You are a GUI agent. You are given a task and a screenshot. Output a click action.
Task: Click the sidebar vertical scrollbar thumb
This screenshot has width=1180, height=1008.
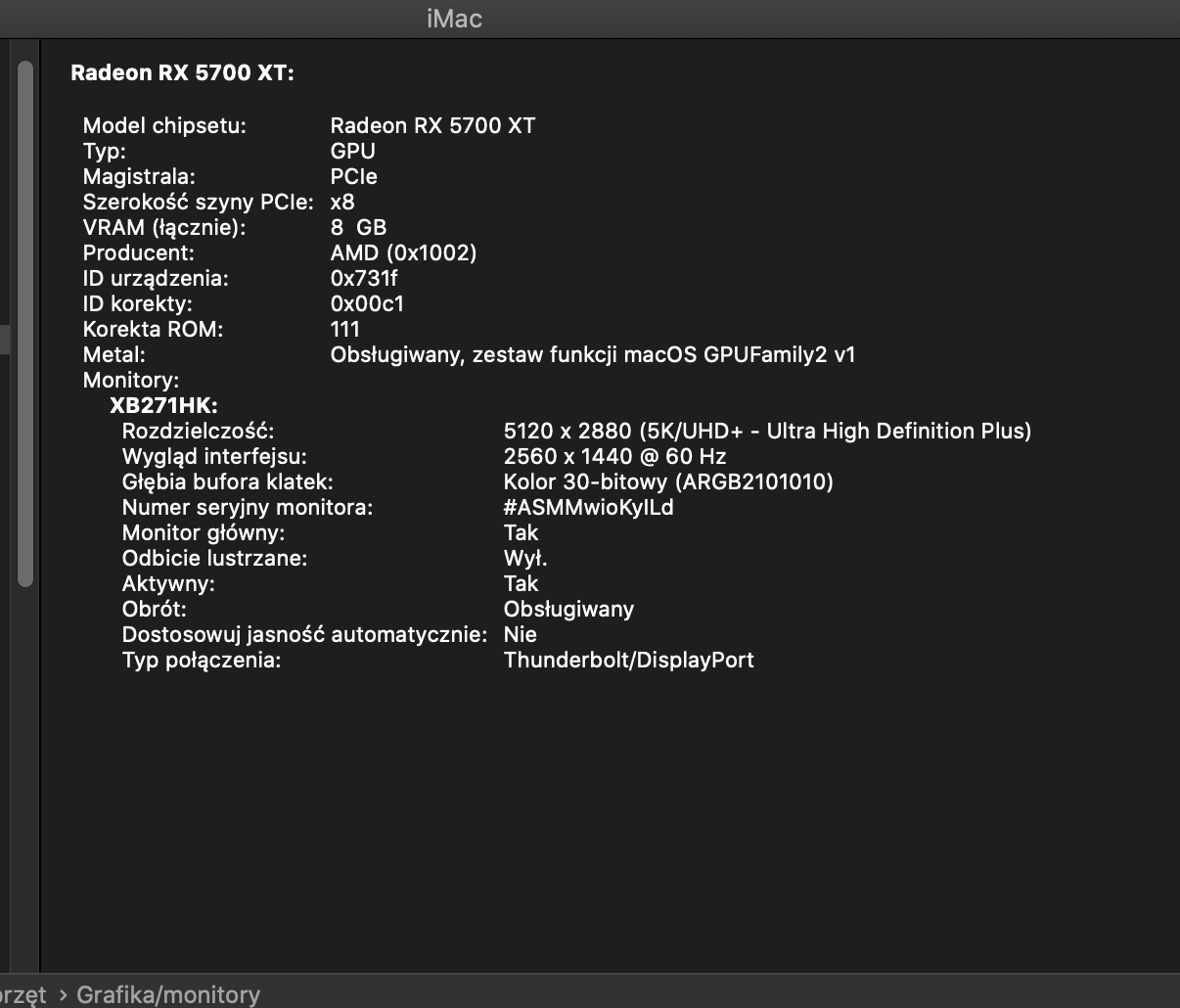pos(25,323)
